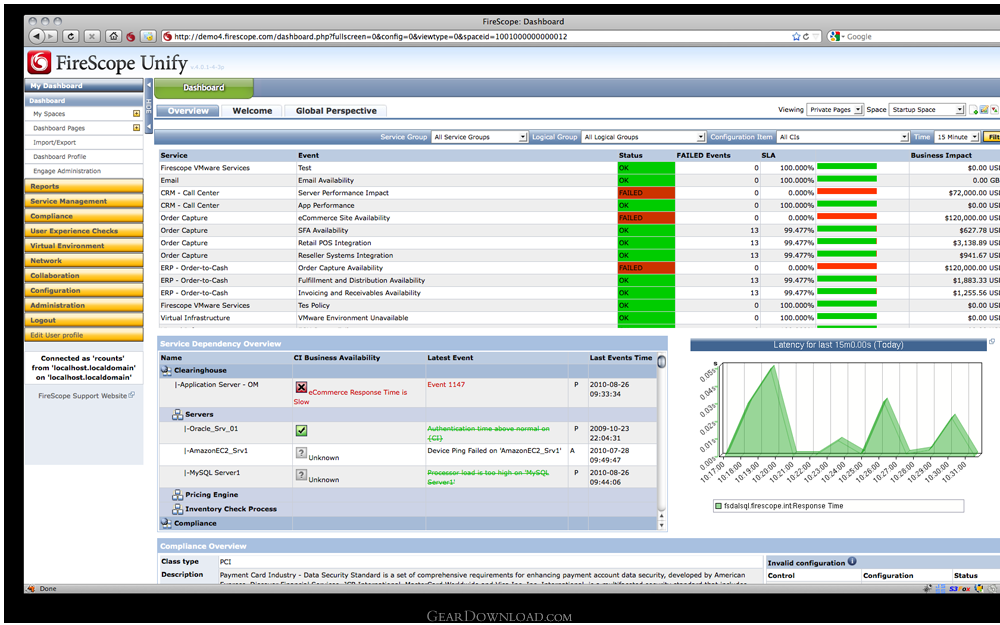Click the small reload icon inside address bar
The width and height of the screenshot is (1000, 625).
pyautogui.click(x=806, y=37)
